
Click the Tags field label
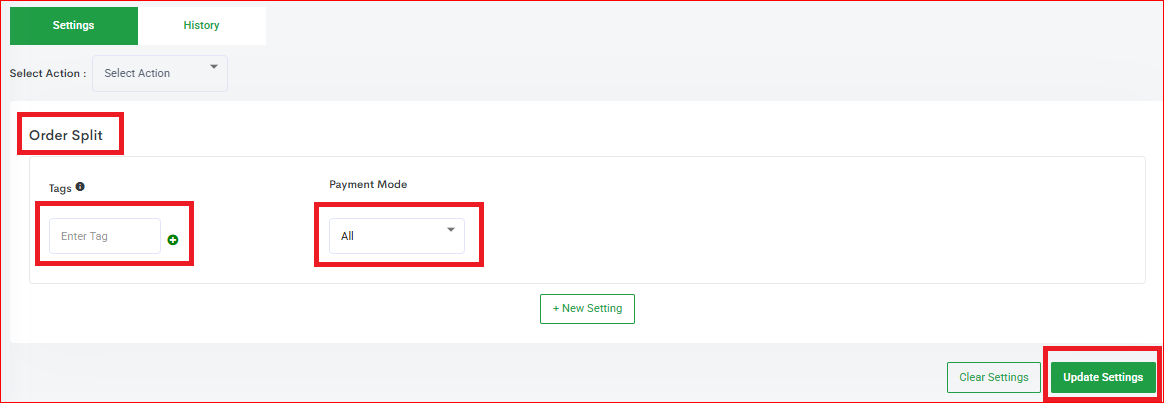59,187
